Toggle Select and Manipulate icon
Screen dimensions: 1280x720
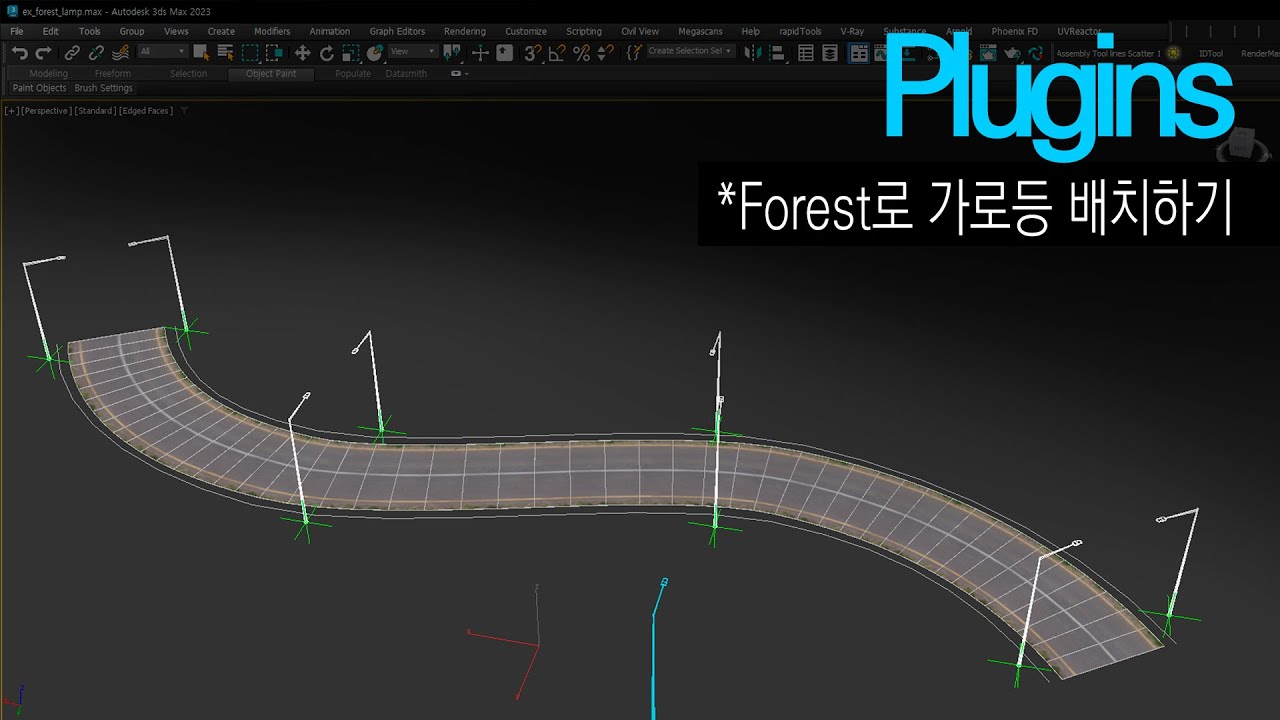480,52
